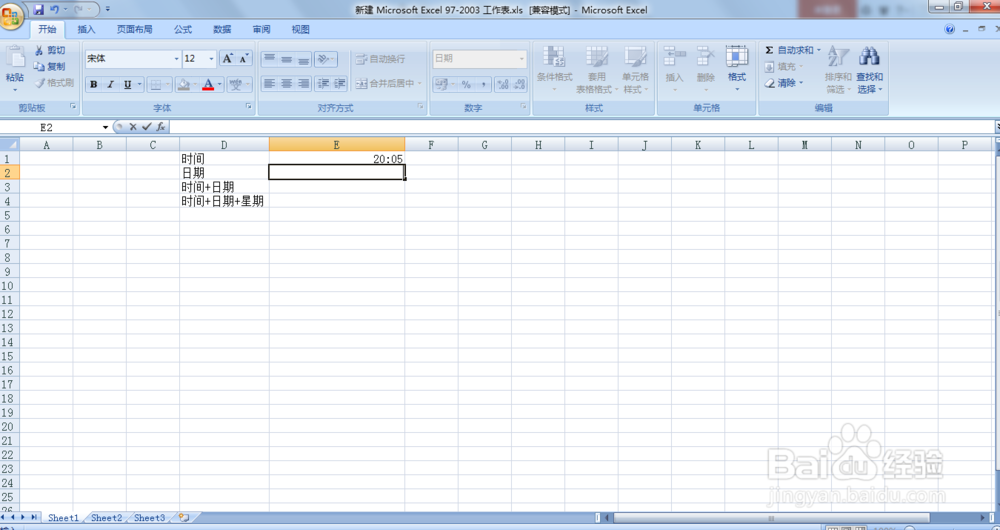Viewport: 1000px width, 530px height.
Task: Align text left
Action: pyautogui.click(x=270, y=84)
